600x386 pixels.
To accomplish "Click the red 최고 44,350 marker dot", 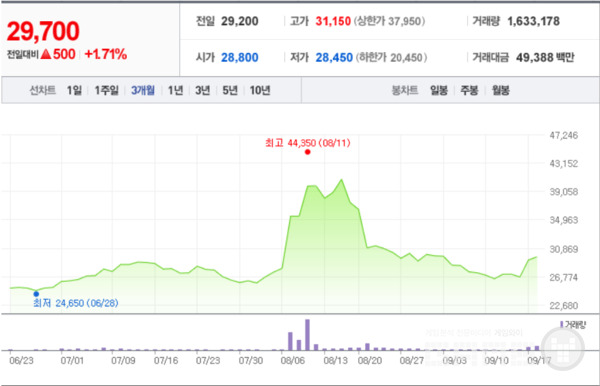I will (x=308, y=152).
